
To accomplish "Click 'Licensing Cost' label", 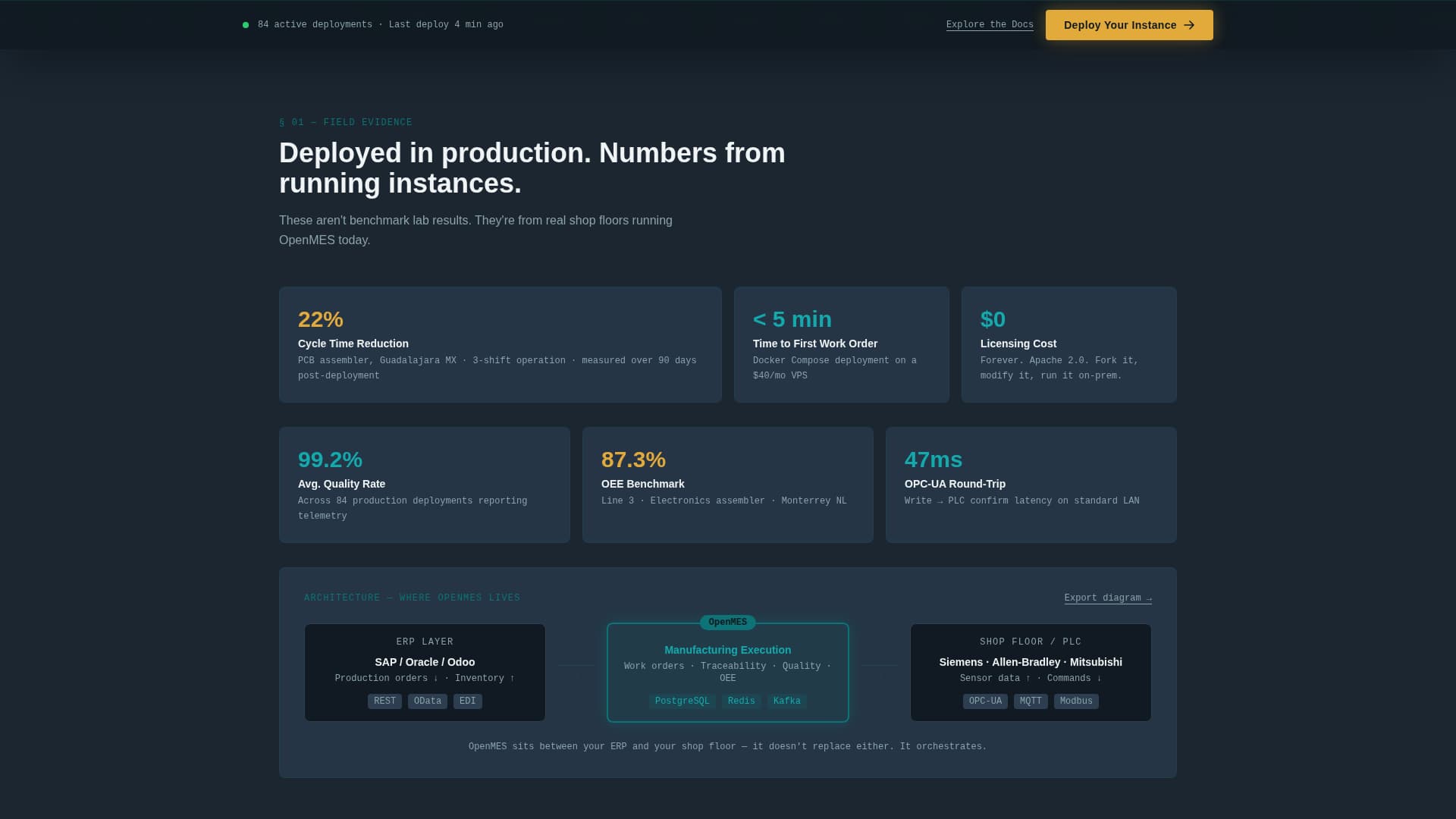I will [x=1018, y=344].
